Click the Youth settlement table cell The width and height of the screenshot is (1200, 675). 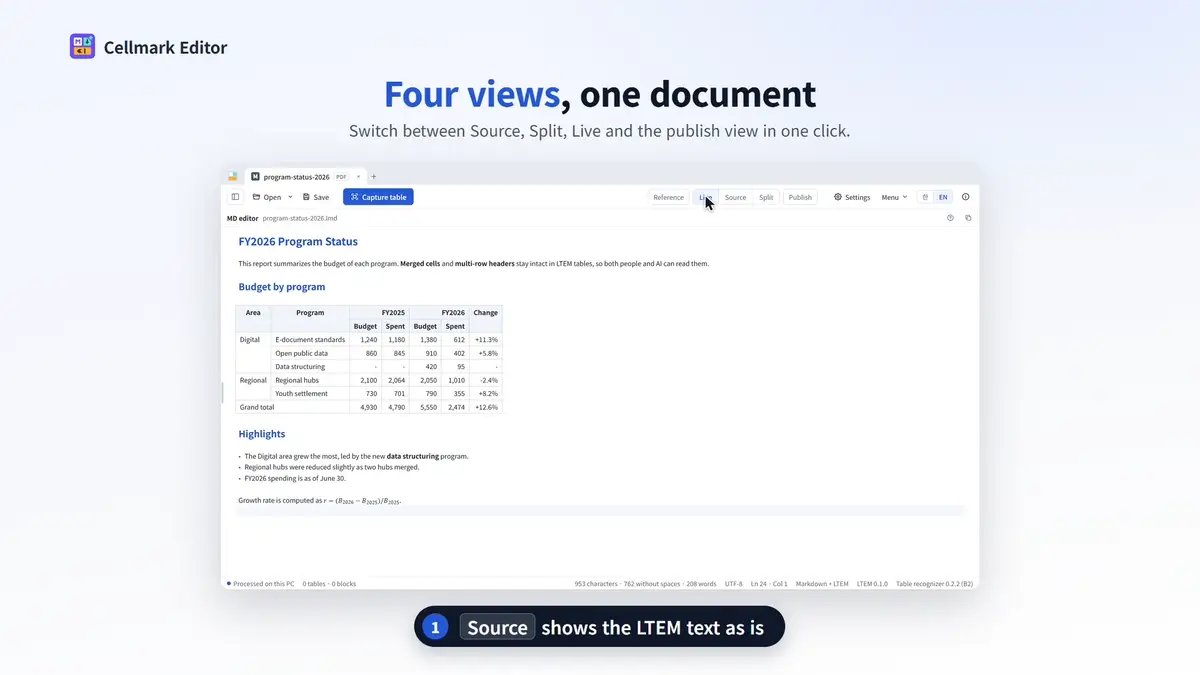pyautogui.click(x=310, y=394)
